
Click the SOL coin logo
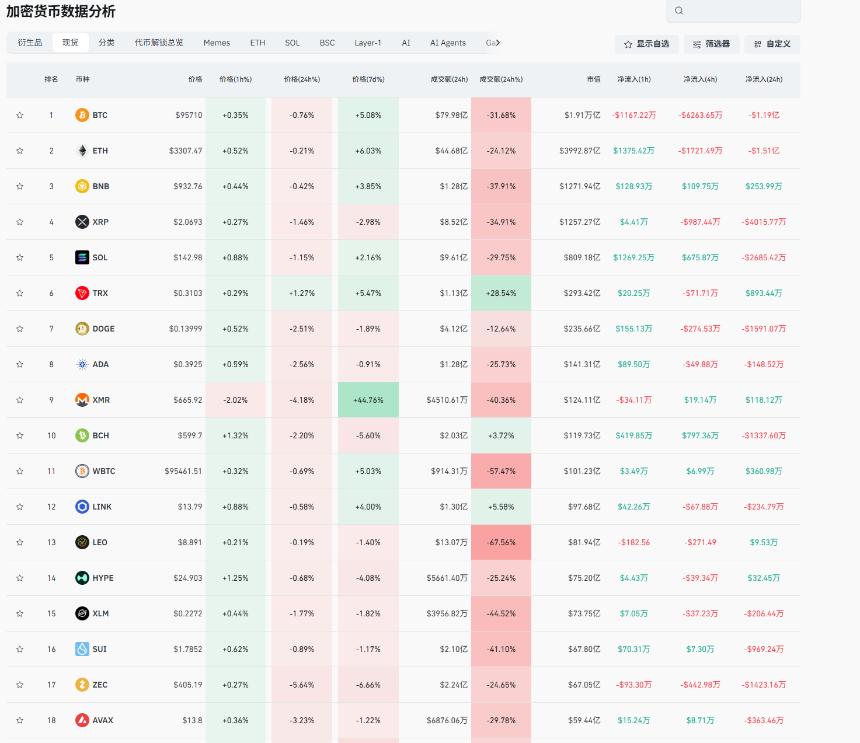point(82,257)
